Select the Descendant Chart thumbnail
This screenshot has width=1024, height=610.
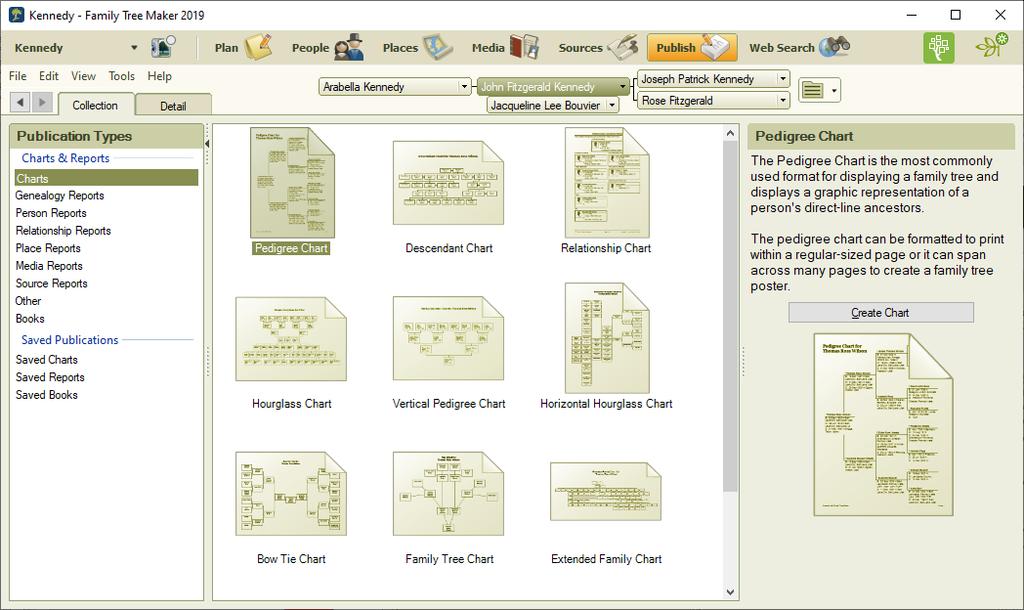coord(448,183)
